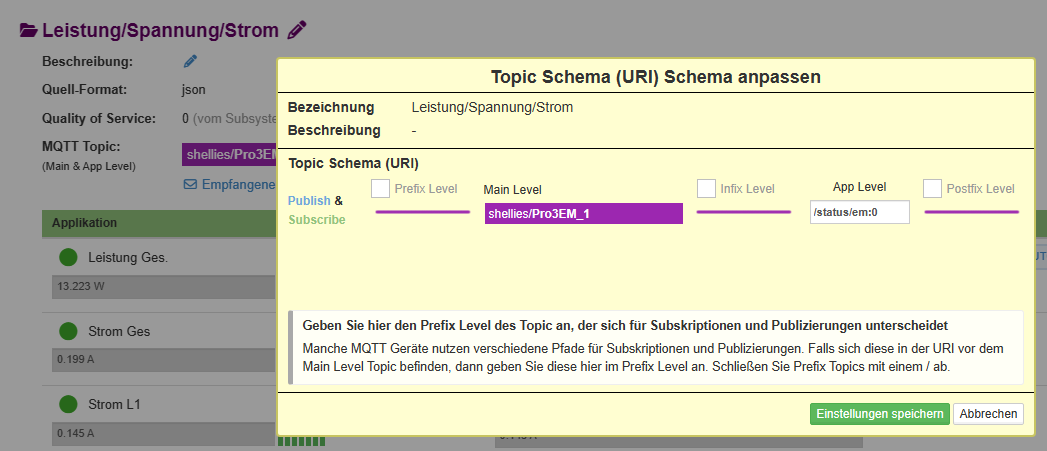Click the purple MQTT Topic badge in the background
The image size is (1047, 451).
(229, 155)
